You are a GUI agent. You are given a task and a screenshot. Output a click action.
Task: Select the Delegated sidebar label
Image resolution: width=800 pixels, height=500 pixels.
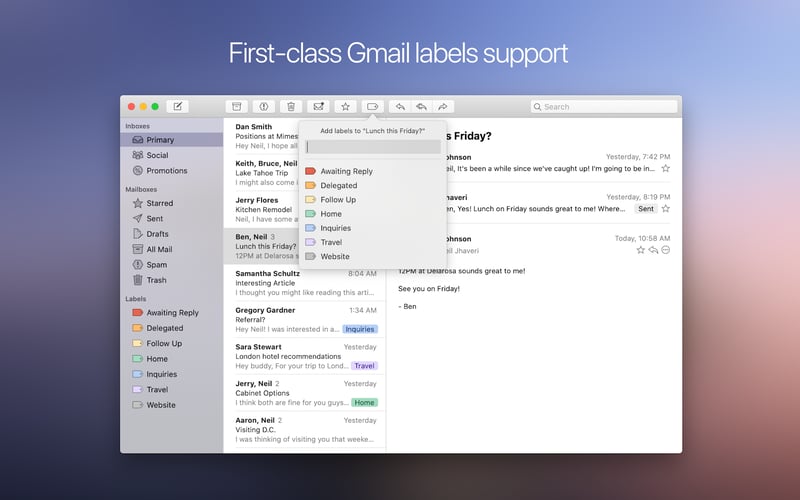[172, 328]
